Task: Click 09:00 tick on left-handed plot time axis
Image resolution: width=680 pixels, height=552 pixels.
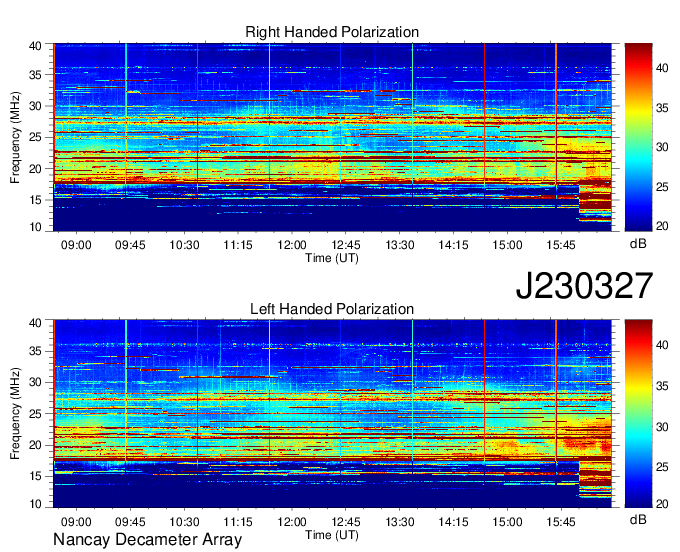Action: click(76, 522)
